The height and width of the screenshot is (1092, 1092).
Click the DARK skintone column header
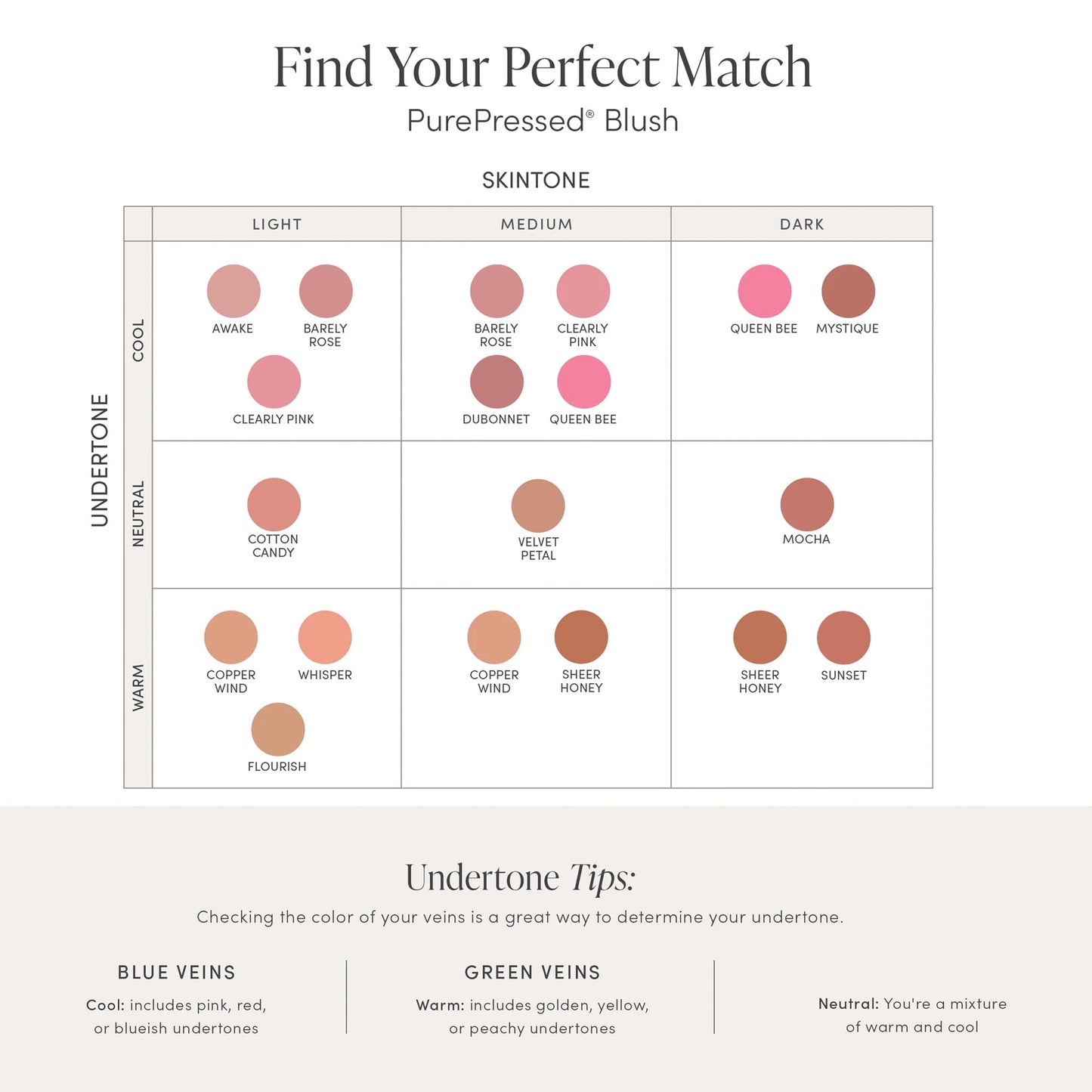[x=802, y=224]
